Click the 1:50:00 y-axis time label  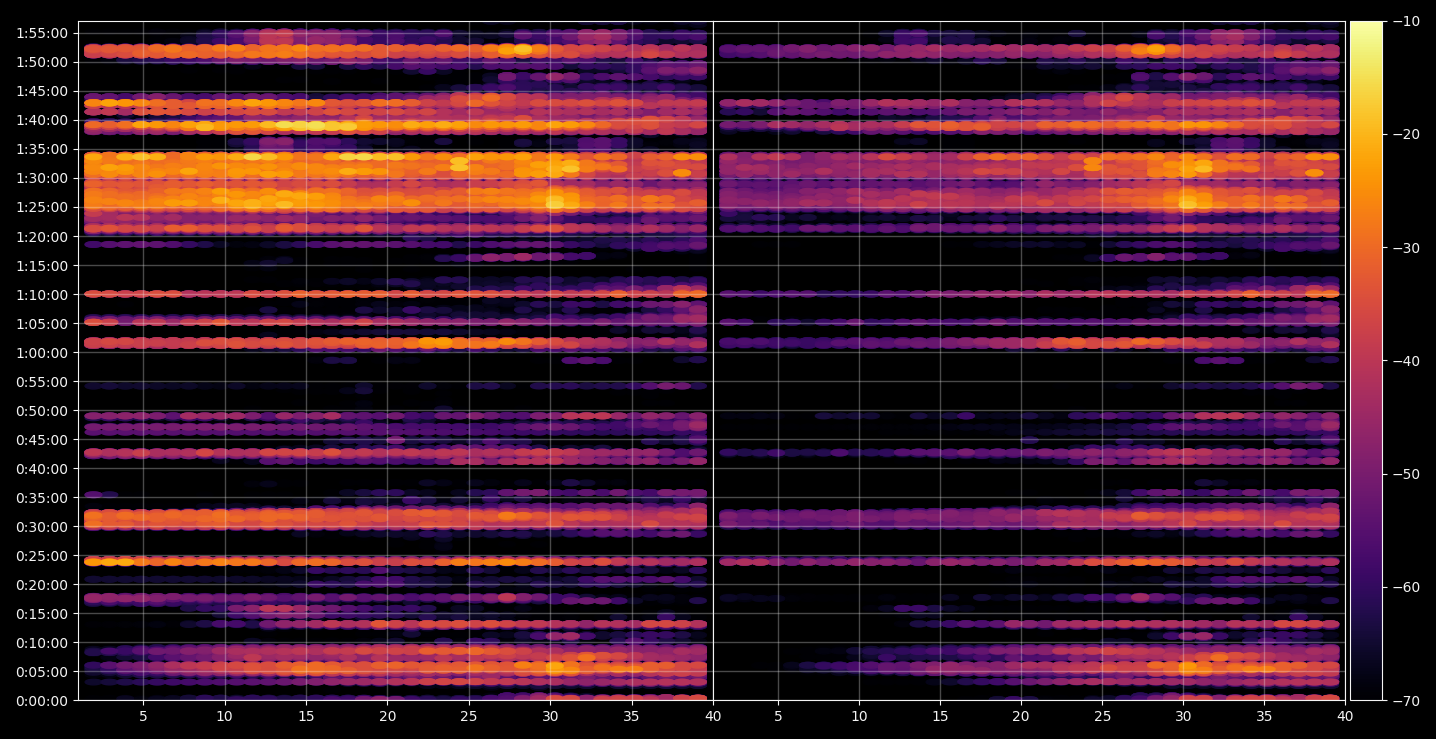pos(42,62)
